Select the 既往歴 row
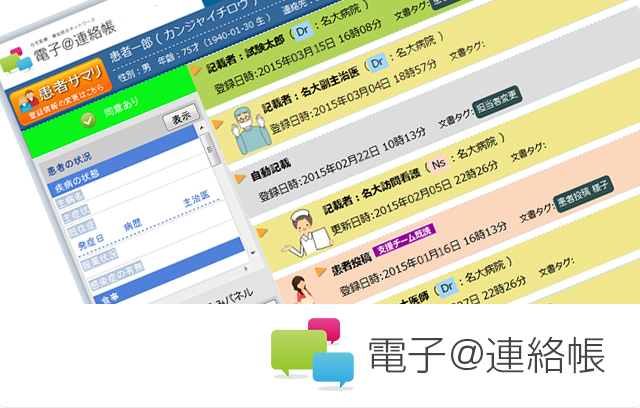The height and width of the screenshot is (408, 640). click(82, 228)
